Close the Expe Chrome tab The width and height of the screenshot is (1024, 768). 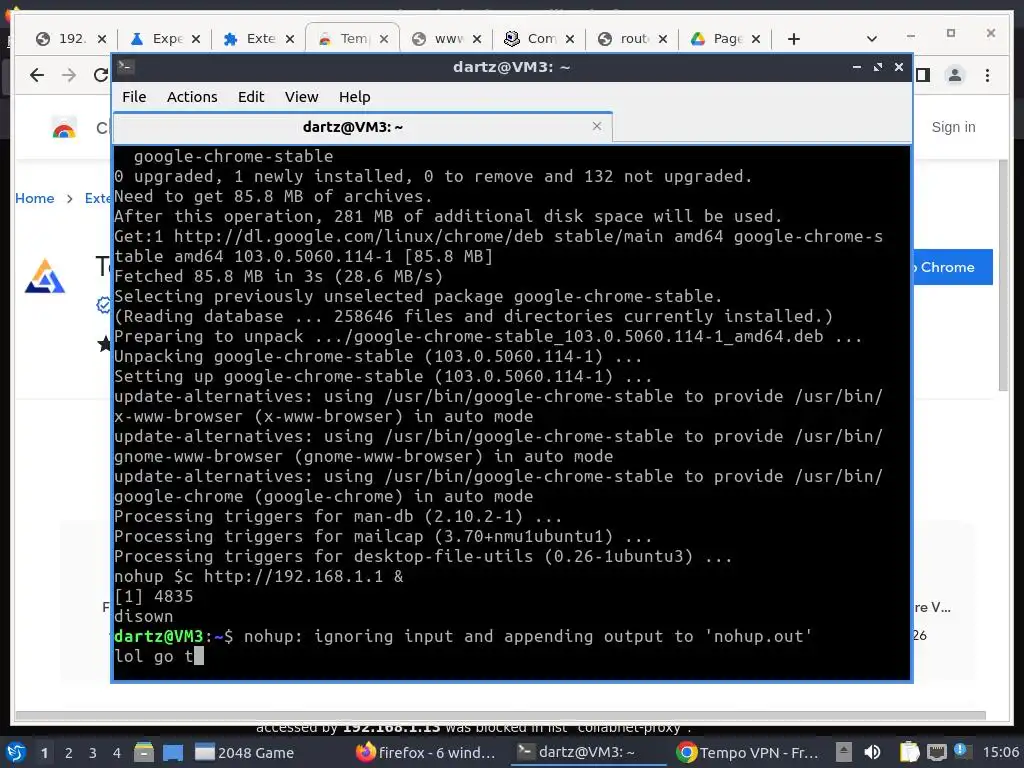pos(195,39)
